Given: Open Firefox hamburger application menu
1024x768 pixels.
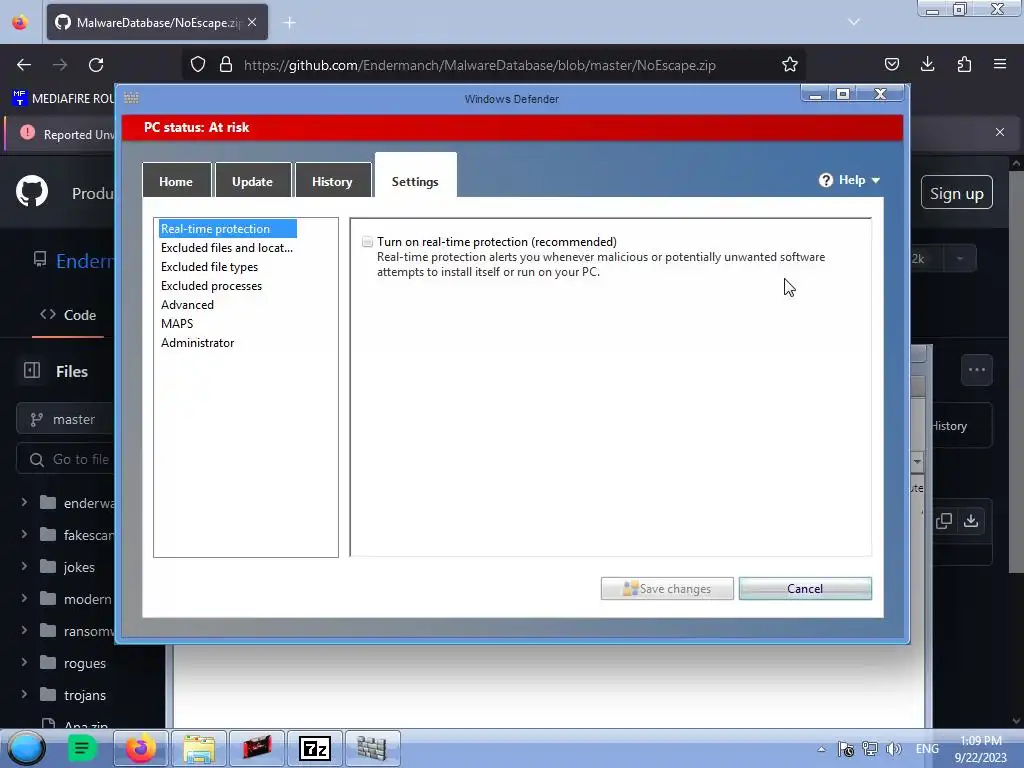Looking at the screenshot, I should [x=1000, y=64].
